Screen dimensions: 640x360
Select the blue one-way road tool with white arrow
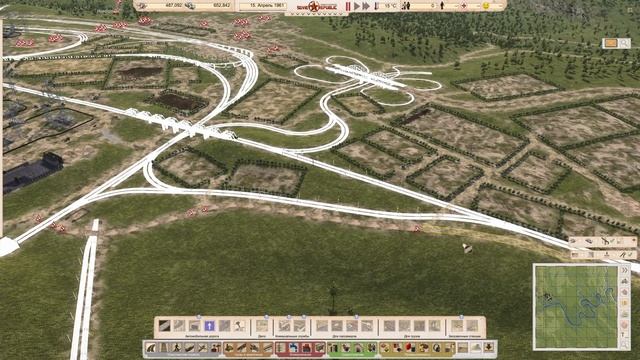coord(209,326)
